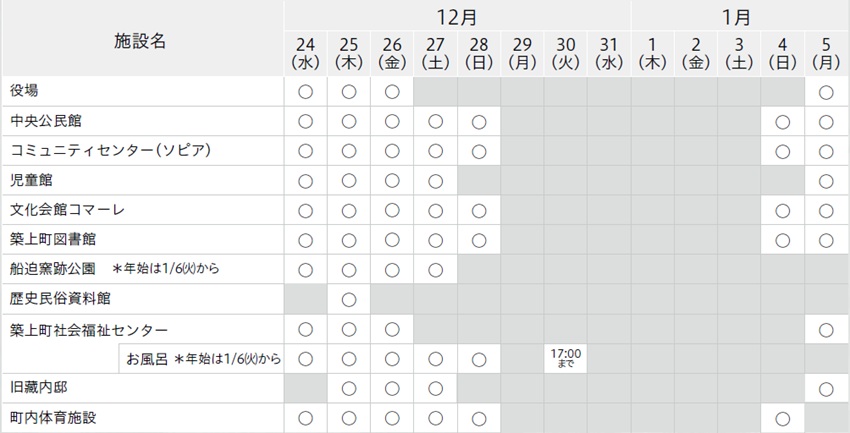
Task: Select the 中央公民館 circle on December 28
Action: pos(479,122)
